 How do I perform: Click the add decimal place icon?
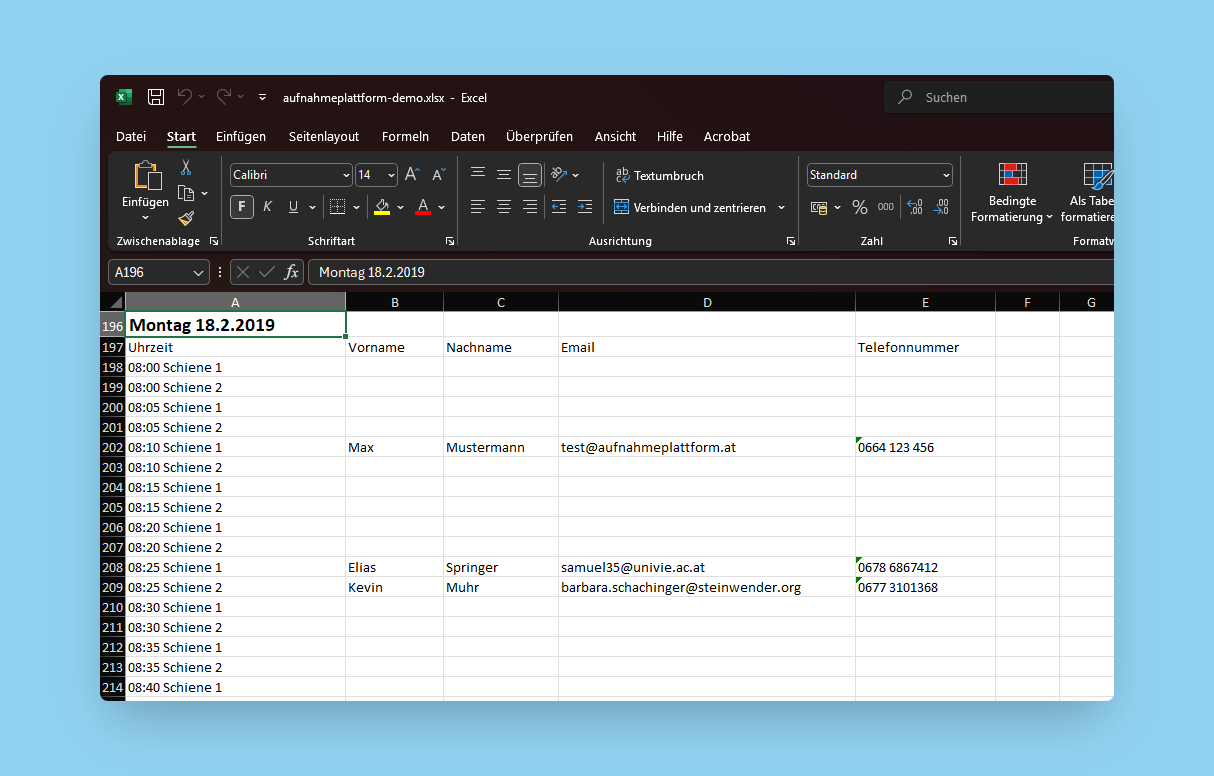[914, 207]
